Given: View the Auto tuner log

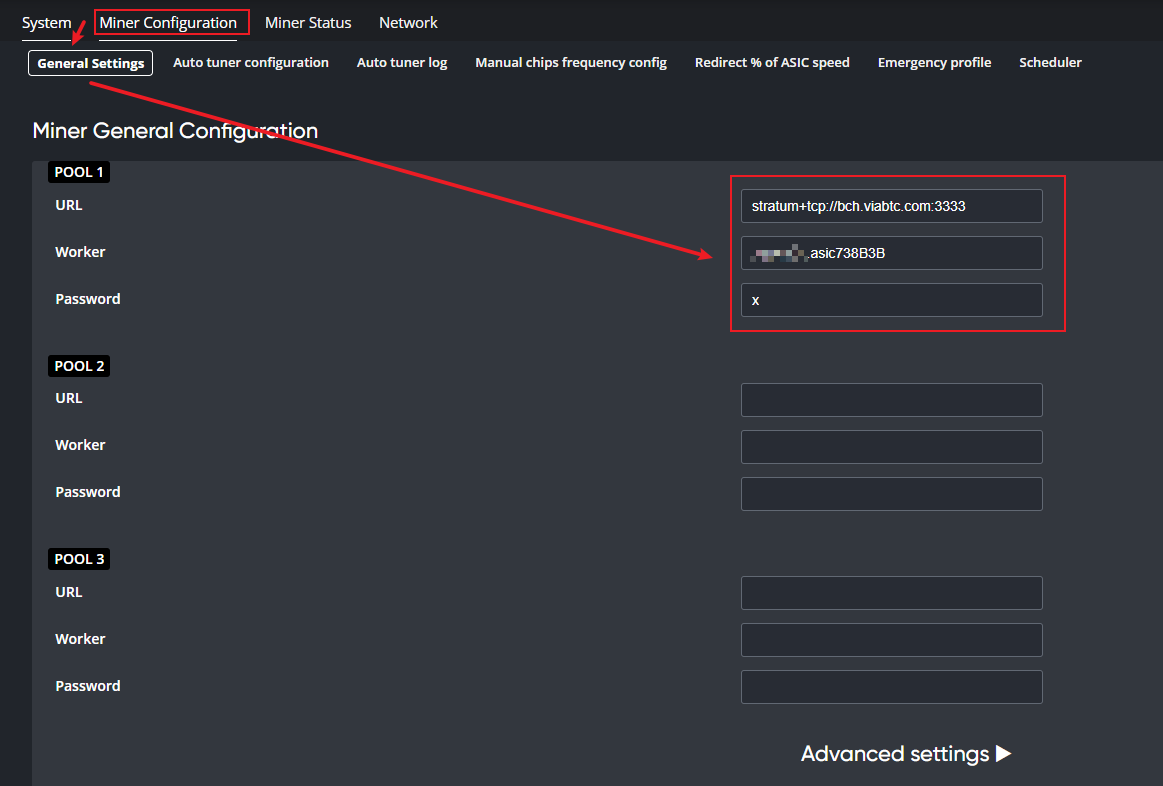Looking at the screenshot, I should (x=401, y=62).
